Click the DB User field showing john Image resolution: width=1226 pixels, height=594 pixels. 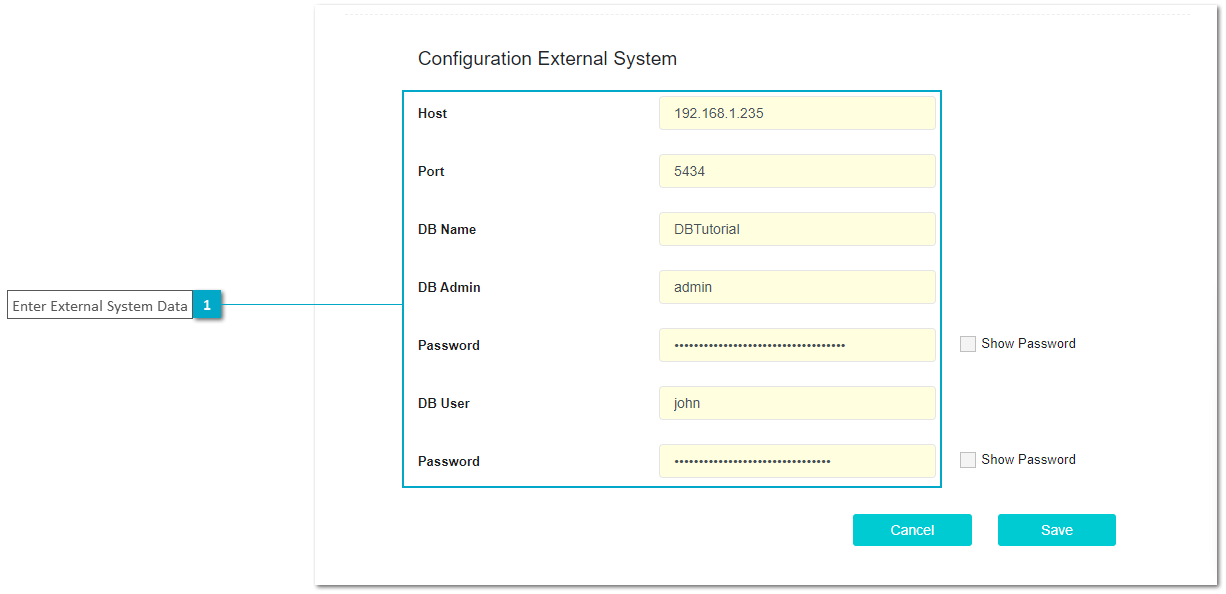point(797,403)
